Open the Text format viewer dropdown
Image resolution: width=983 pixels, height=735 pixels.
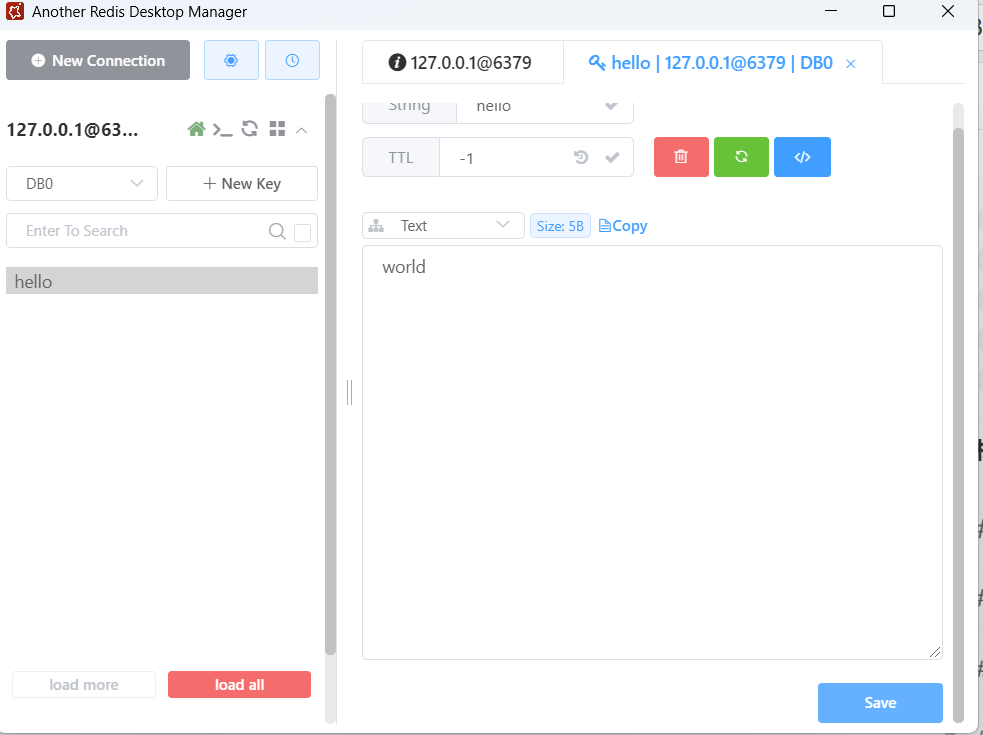(443, 226)
